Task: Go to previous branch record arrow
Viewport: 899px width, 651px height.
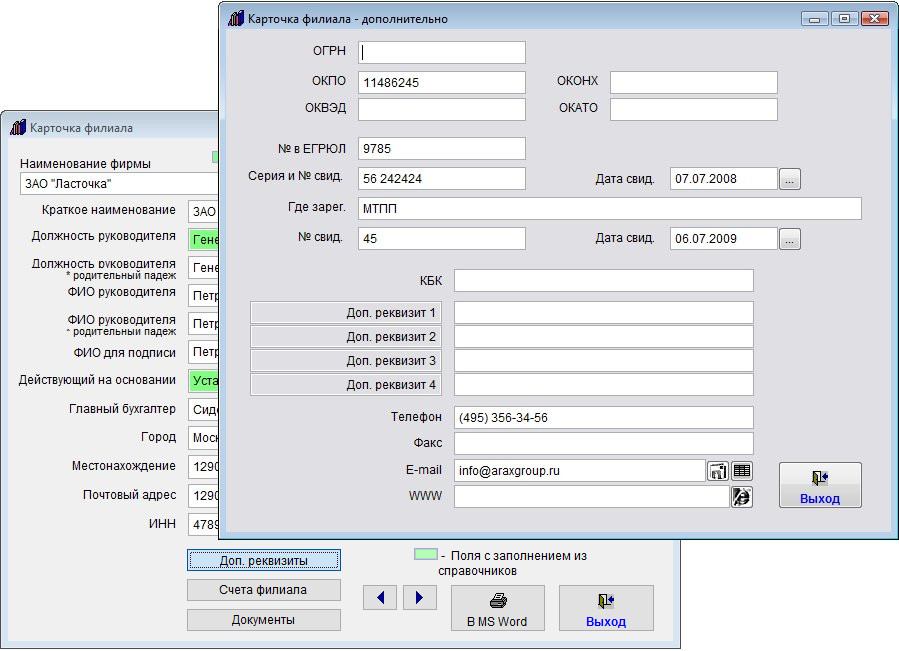Action: coord(380,598)
